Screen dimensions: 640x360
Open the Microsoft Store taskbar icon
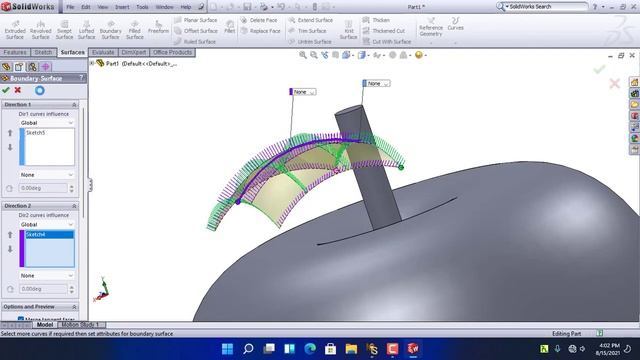[x=331, y=349]
